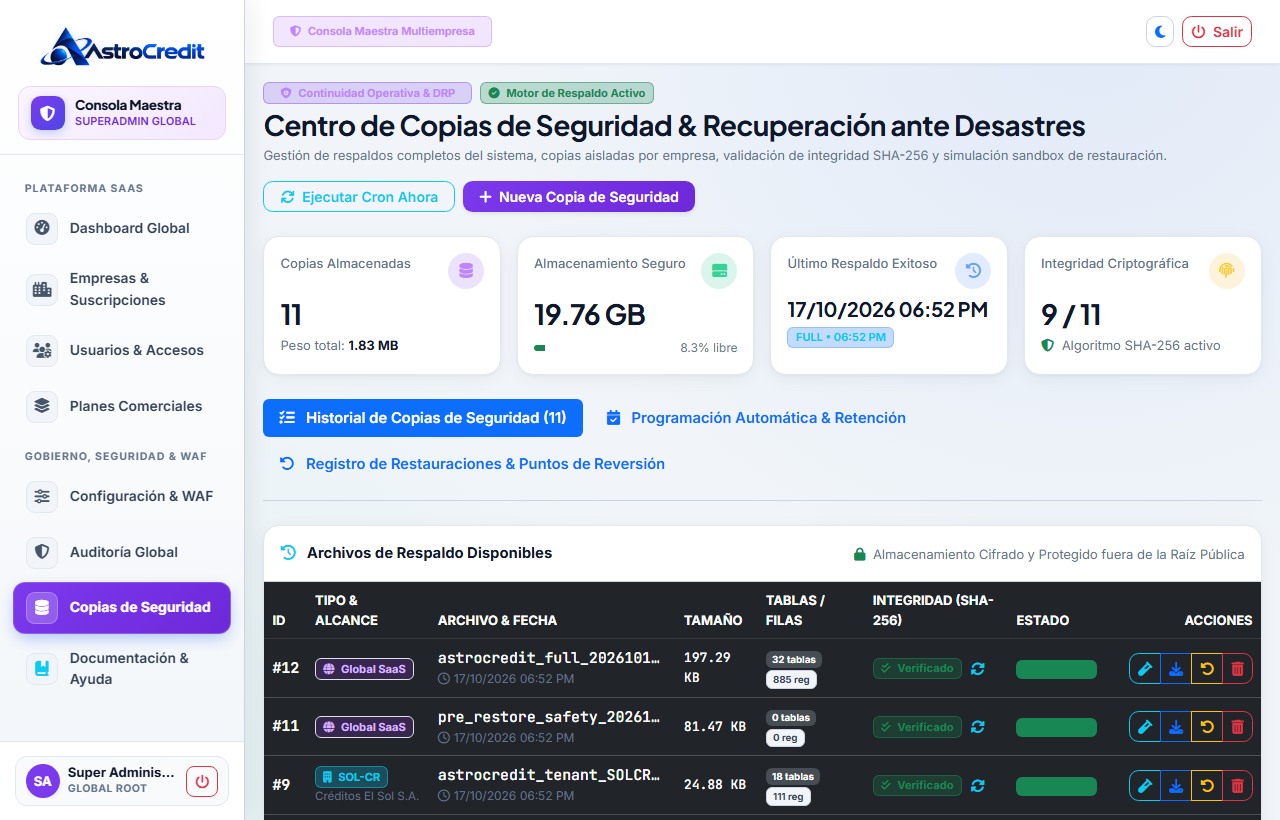Screen dimensions: 1280x820
Task: Click the 19.76 GB storage value
Action: pos(590,314)
